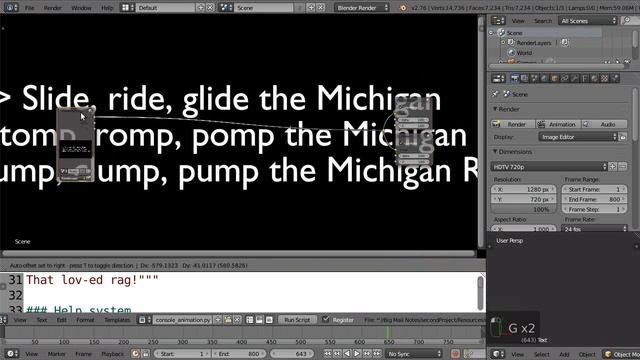Viewport: 640px width, 360px height.
Task: Add a render preset with the plus button
Action: pos(613,167)
